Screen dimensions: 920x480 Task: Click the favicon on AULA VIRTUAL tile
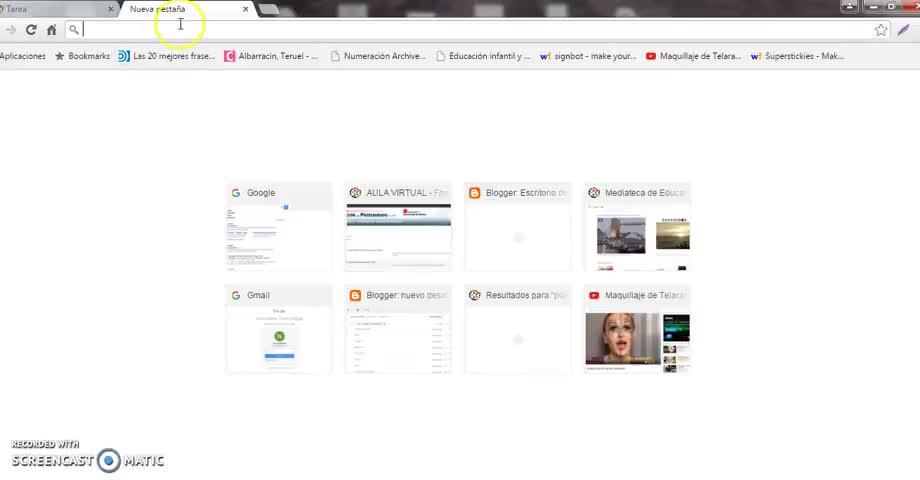355,192
